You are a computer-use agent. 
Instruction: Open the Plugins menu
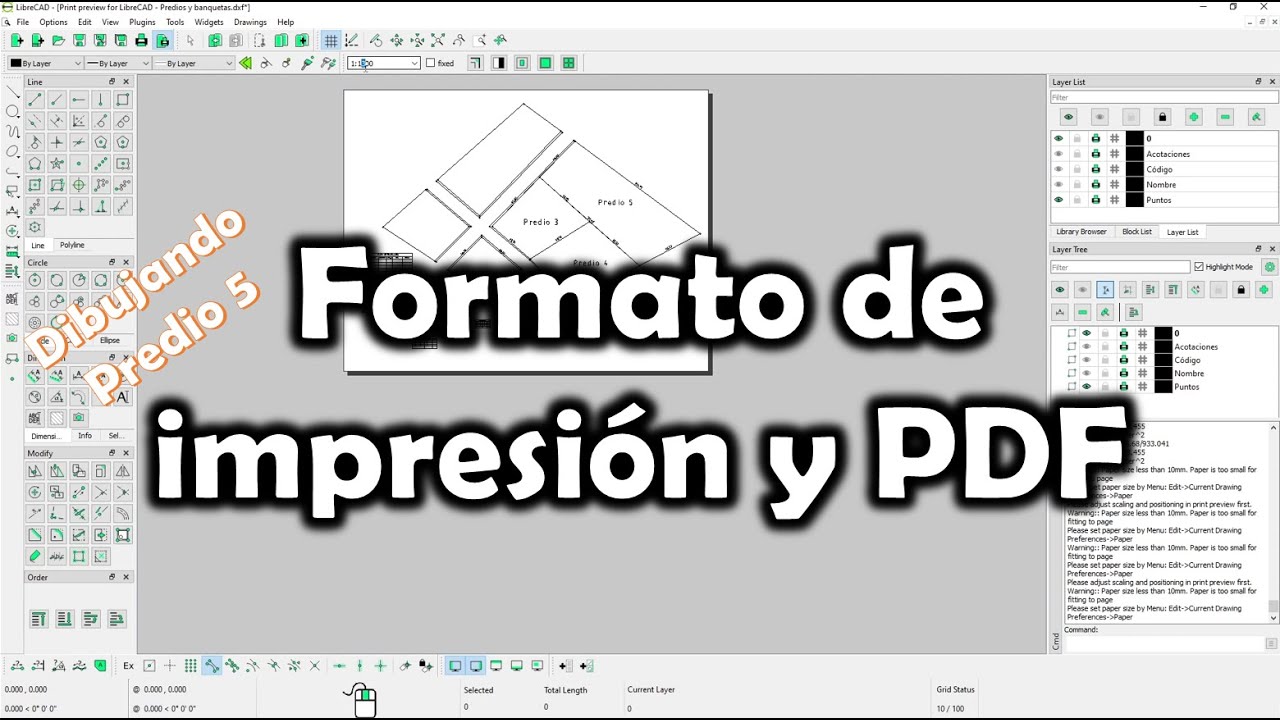142,22
